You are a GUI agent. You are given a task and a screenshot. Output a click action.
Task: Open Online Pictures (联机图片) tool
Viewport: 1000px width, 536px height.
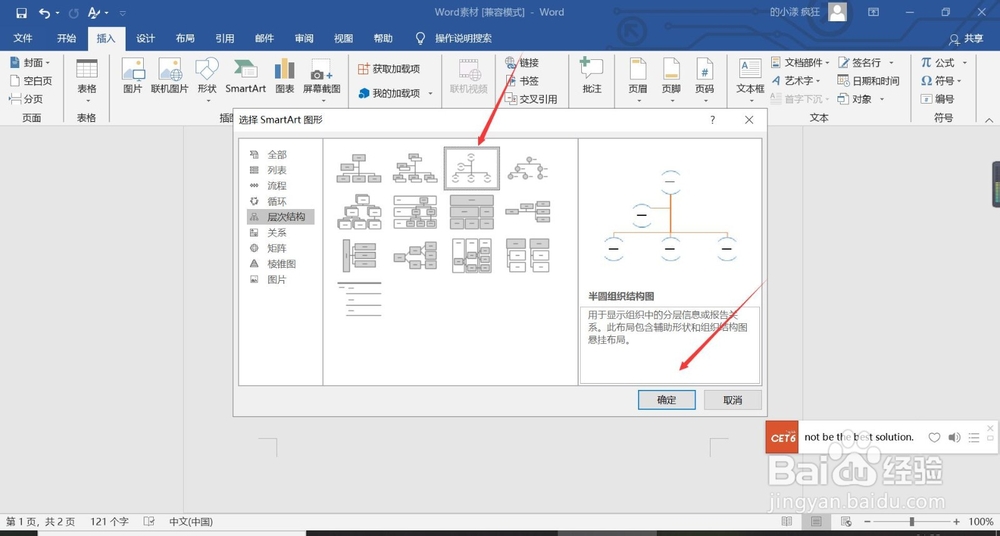point(170,76)
